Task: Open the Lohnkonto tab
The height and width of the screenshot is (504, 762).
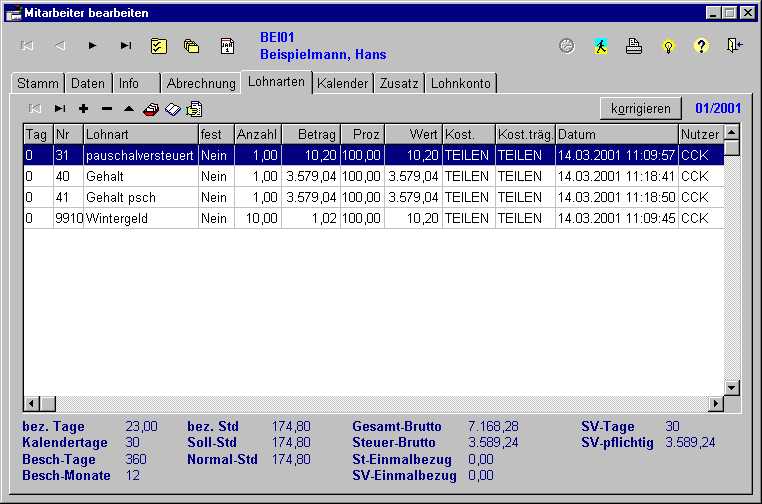Action: [x=460, y=83]
